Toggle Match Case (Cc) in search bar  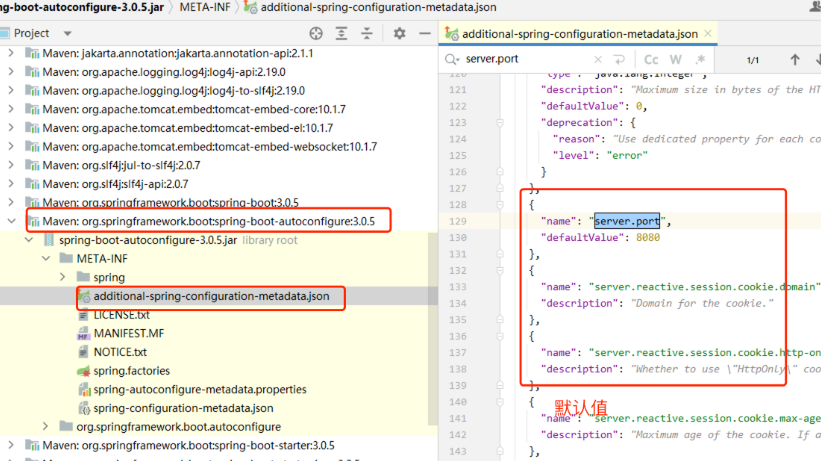click(651, 59)
